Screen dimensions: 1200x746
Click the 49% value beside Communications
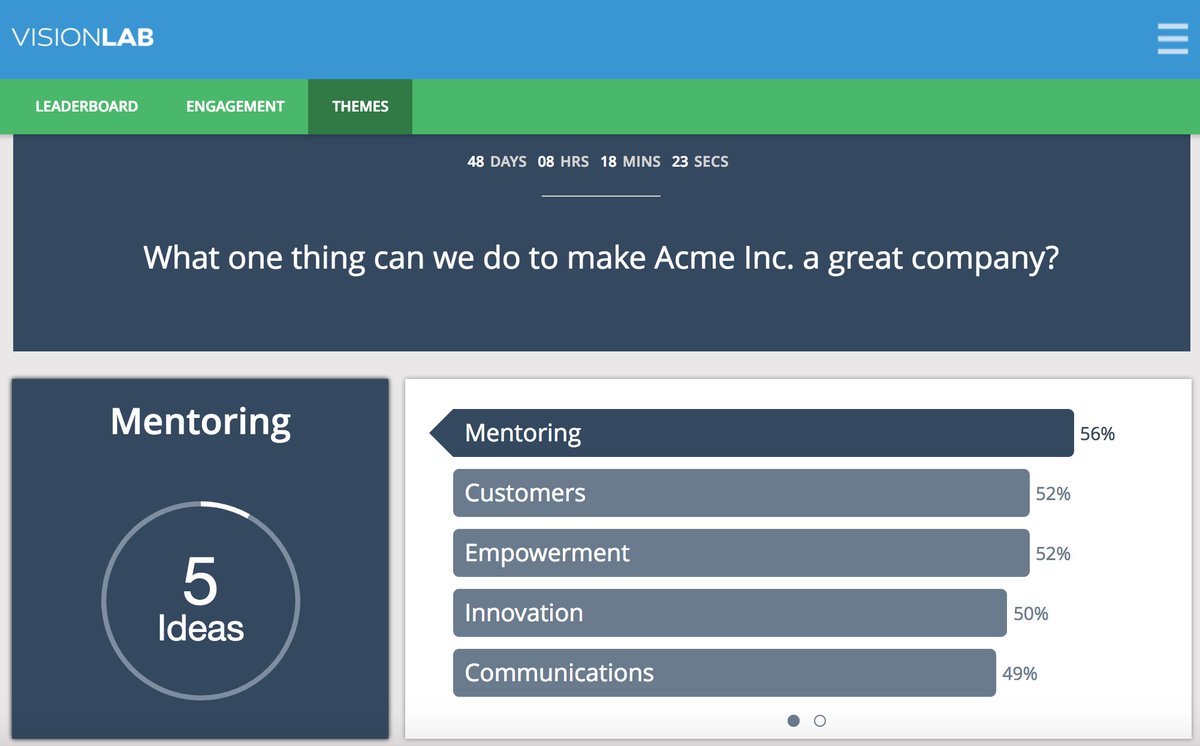click(1020, 674)
